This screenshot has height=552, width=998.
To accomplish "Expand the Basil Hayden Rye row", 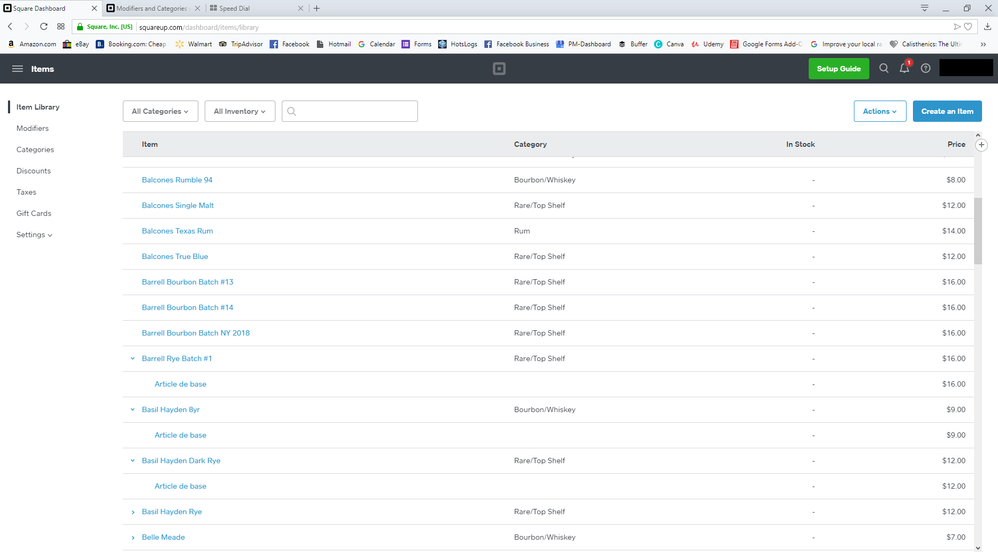I will click(132, 512).
